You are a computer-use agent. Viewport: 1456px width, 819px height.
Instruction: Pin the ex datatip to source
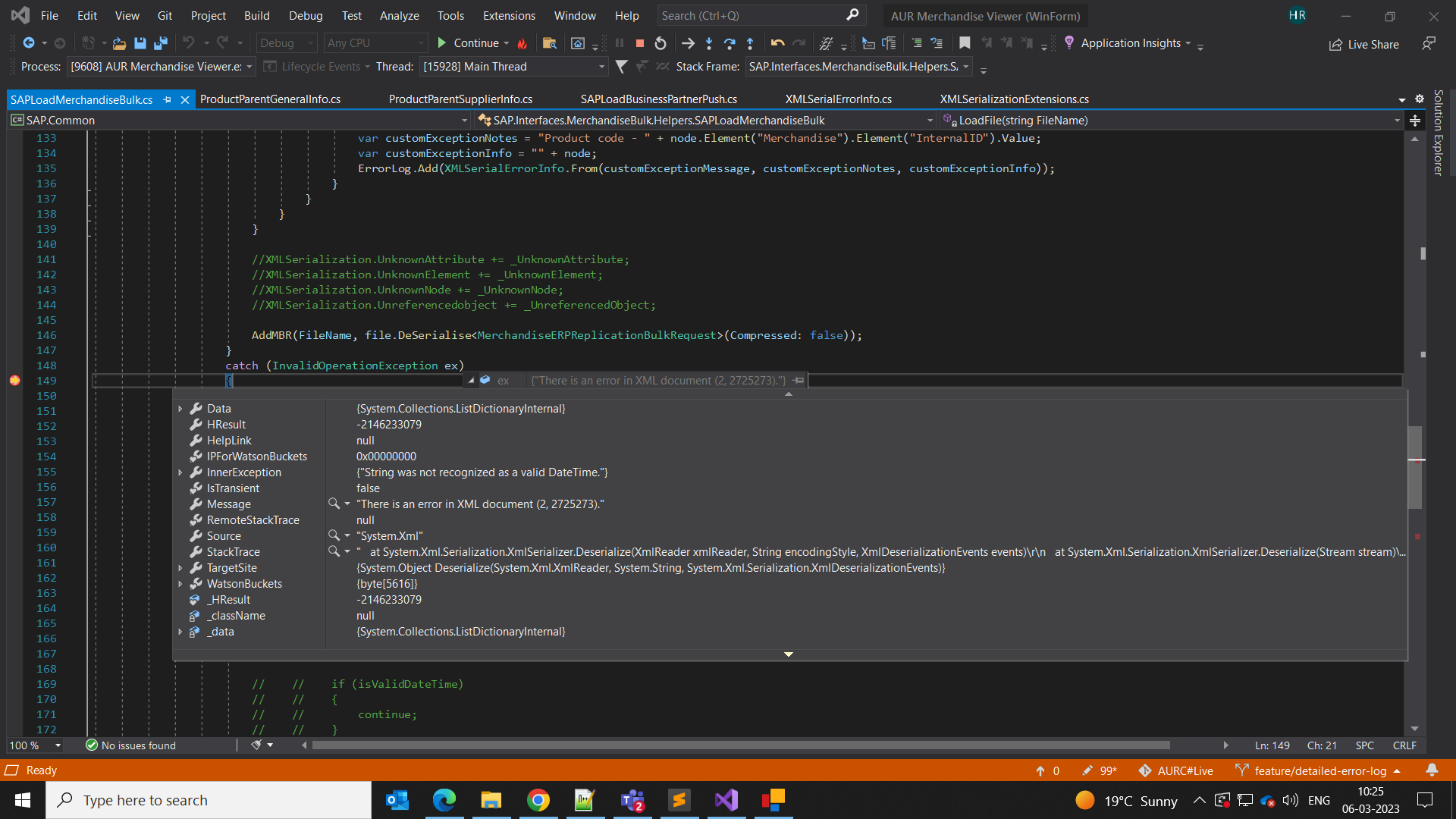click(x=798, y=381)
